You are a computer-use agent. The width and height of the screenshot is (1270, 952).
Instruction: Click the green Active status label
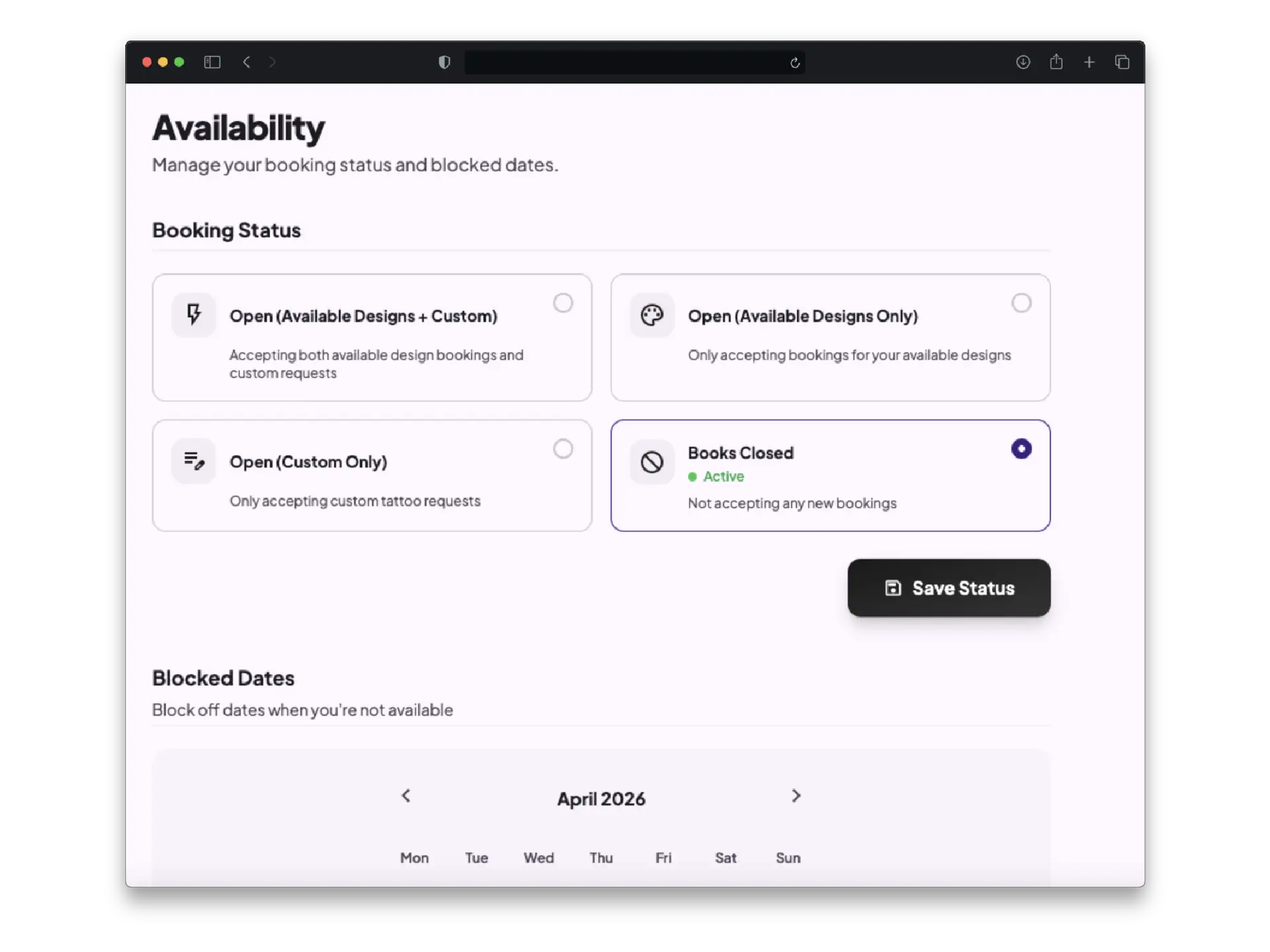(716, 476)
